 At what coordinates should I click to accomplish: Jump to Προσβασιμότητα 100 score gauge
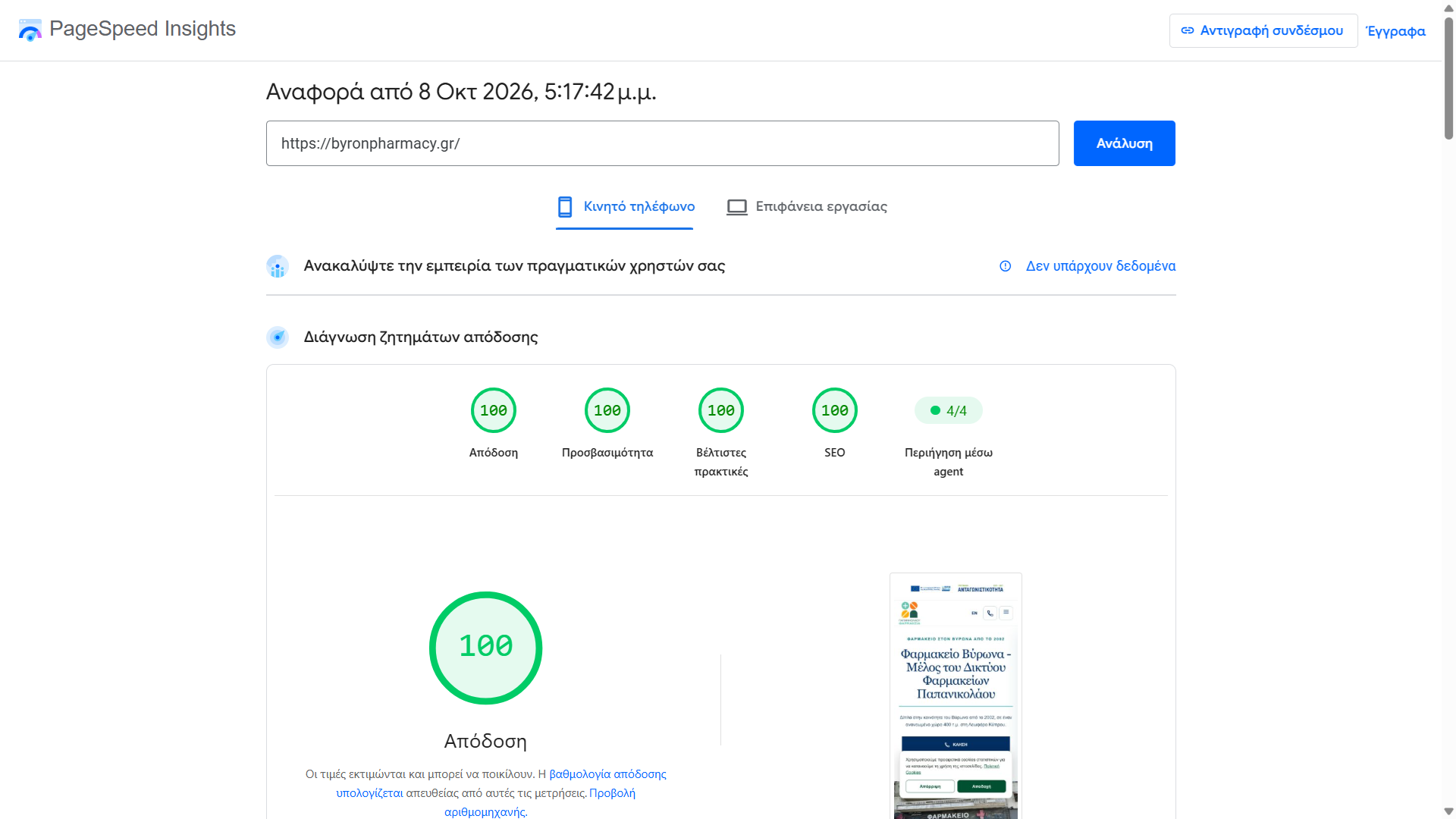pos(607,410)
